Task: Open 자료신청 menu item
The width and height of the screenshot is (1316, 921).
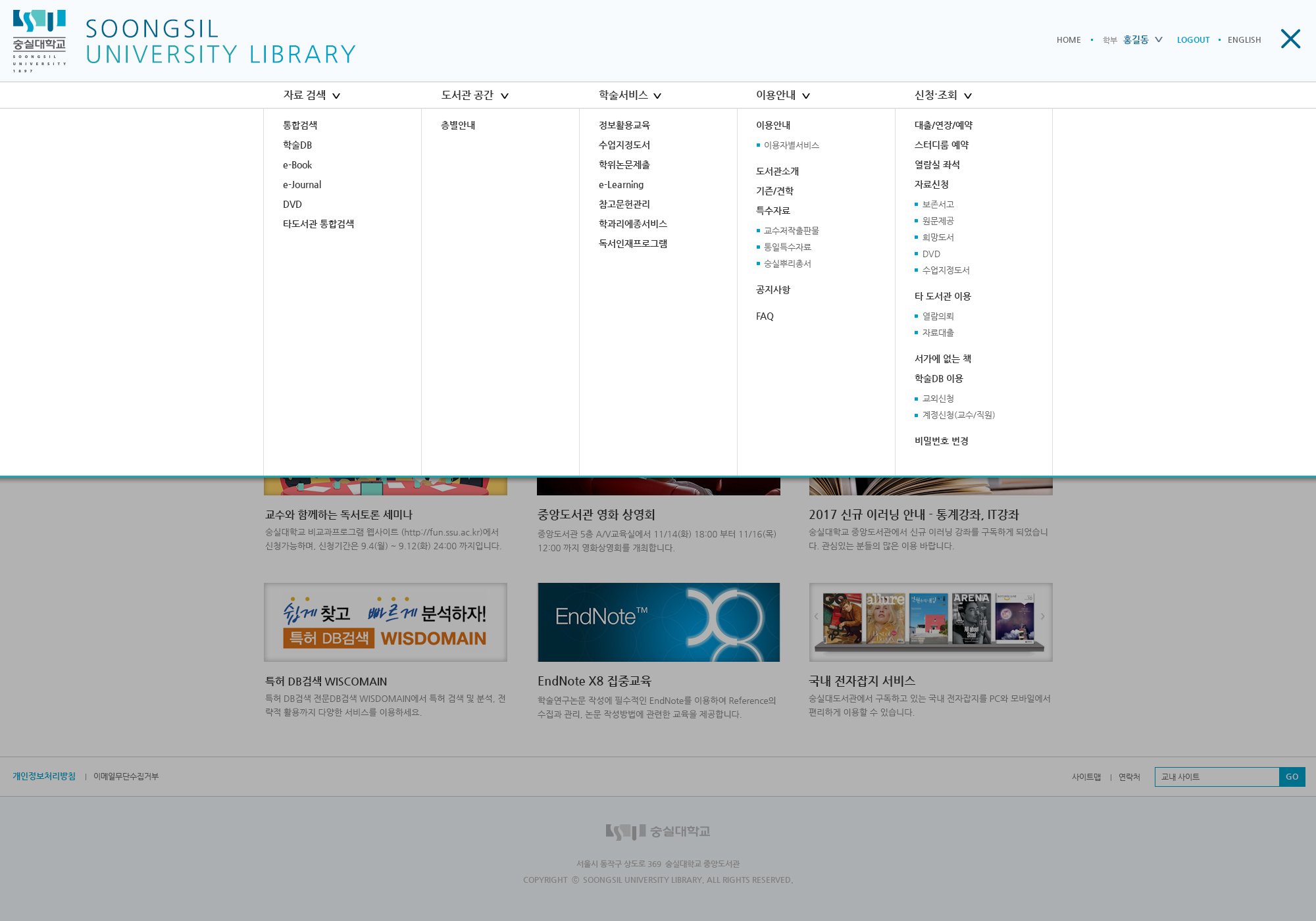Action: (x=931, y=184)
